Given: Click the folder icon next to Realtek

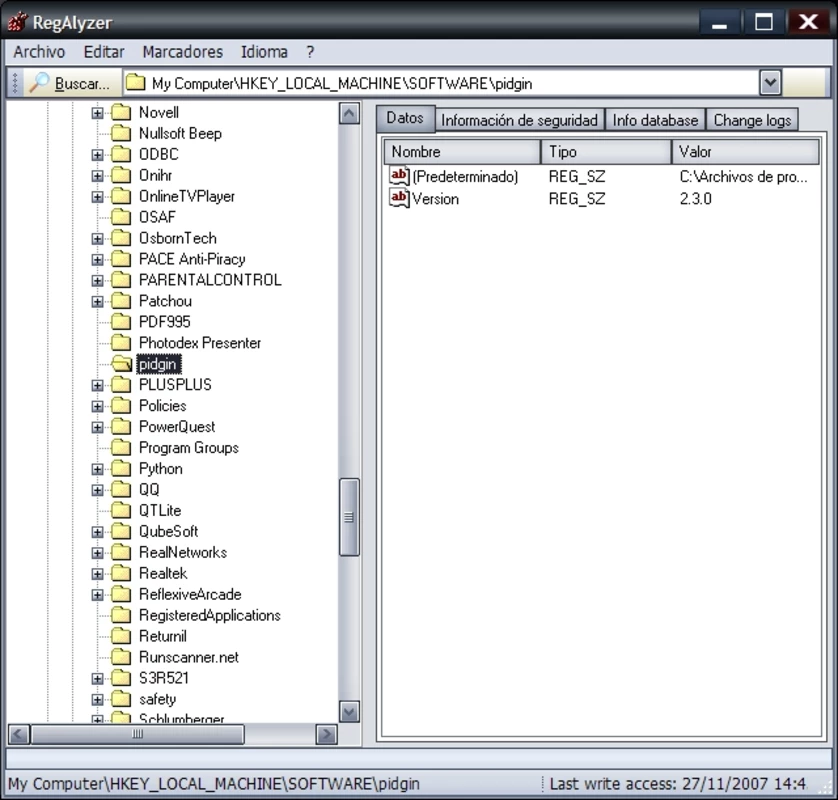Looking at the screenshot, I should point(121,573).
